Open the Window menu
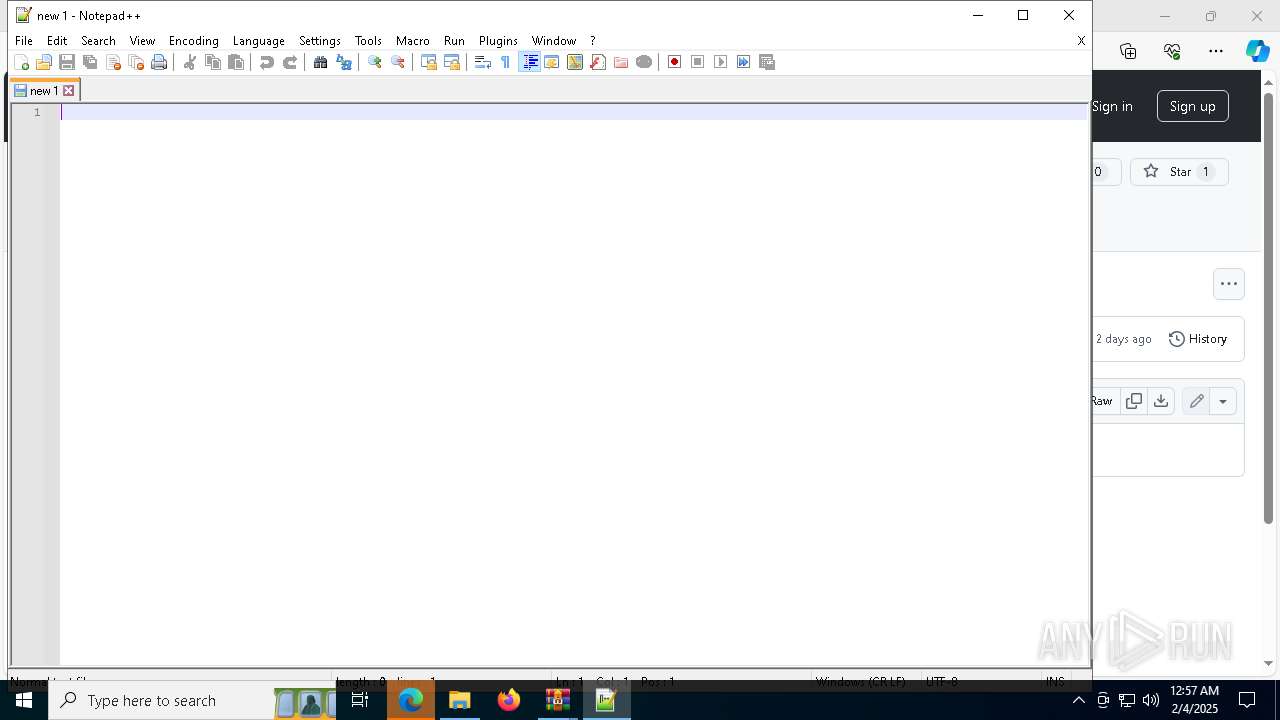This screenshot has width=1280, height=720. tap(554, 41)
